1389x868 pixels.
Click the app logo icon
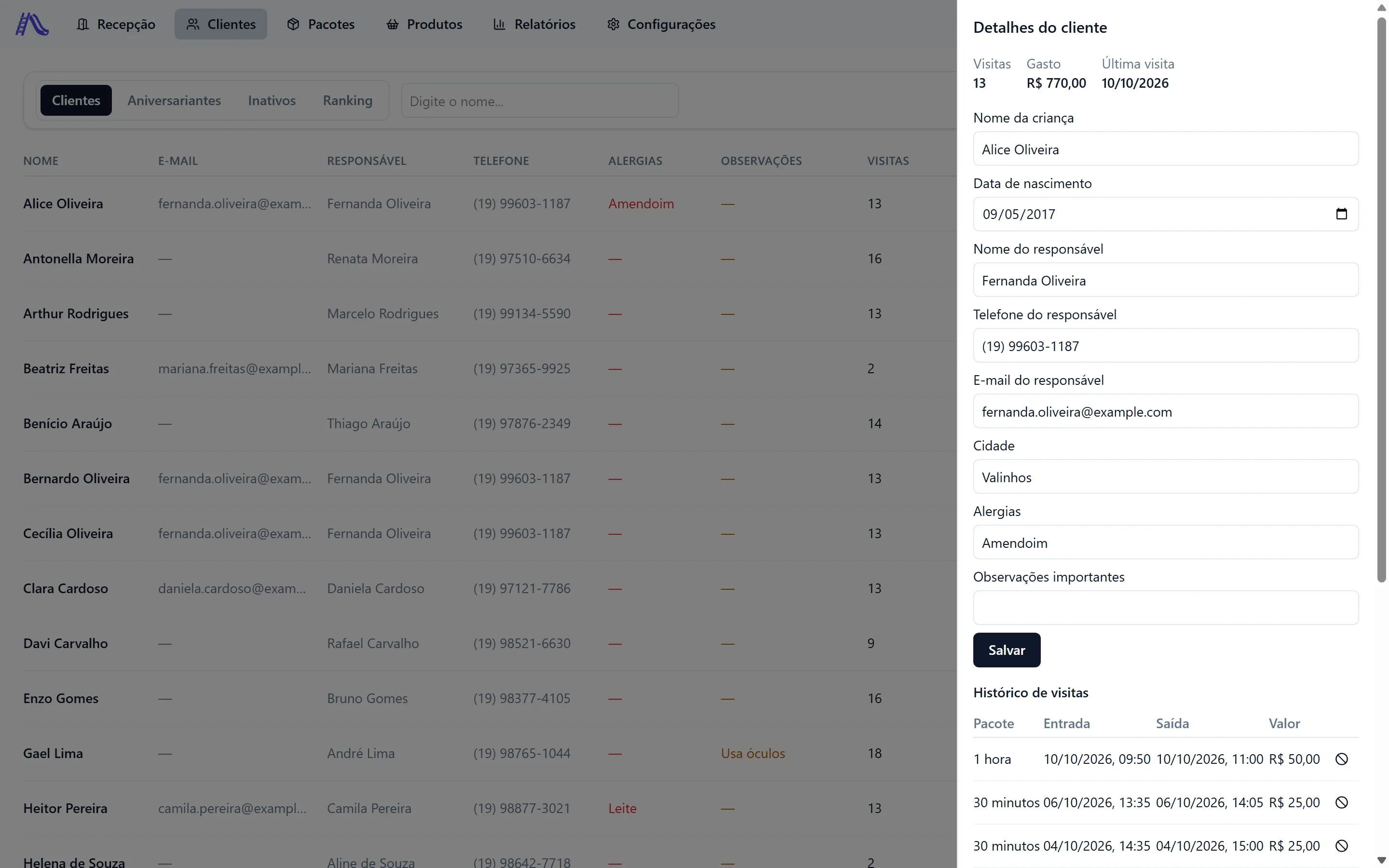tap(32, 24)
